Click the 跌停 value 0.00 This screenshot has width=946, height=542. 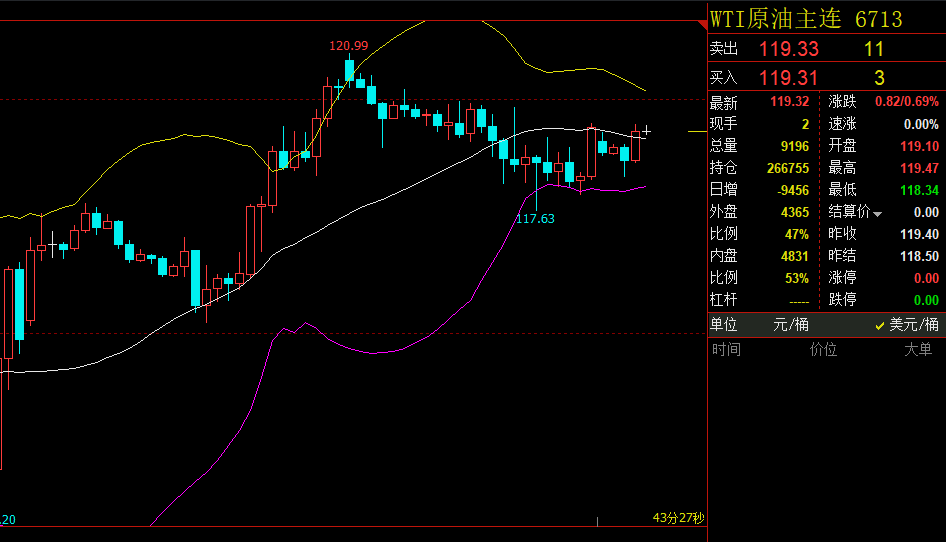[926, 300]
